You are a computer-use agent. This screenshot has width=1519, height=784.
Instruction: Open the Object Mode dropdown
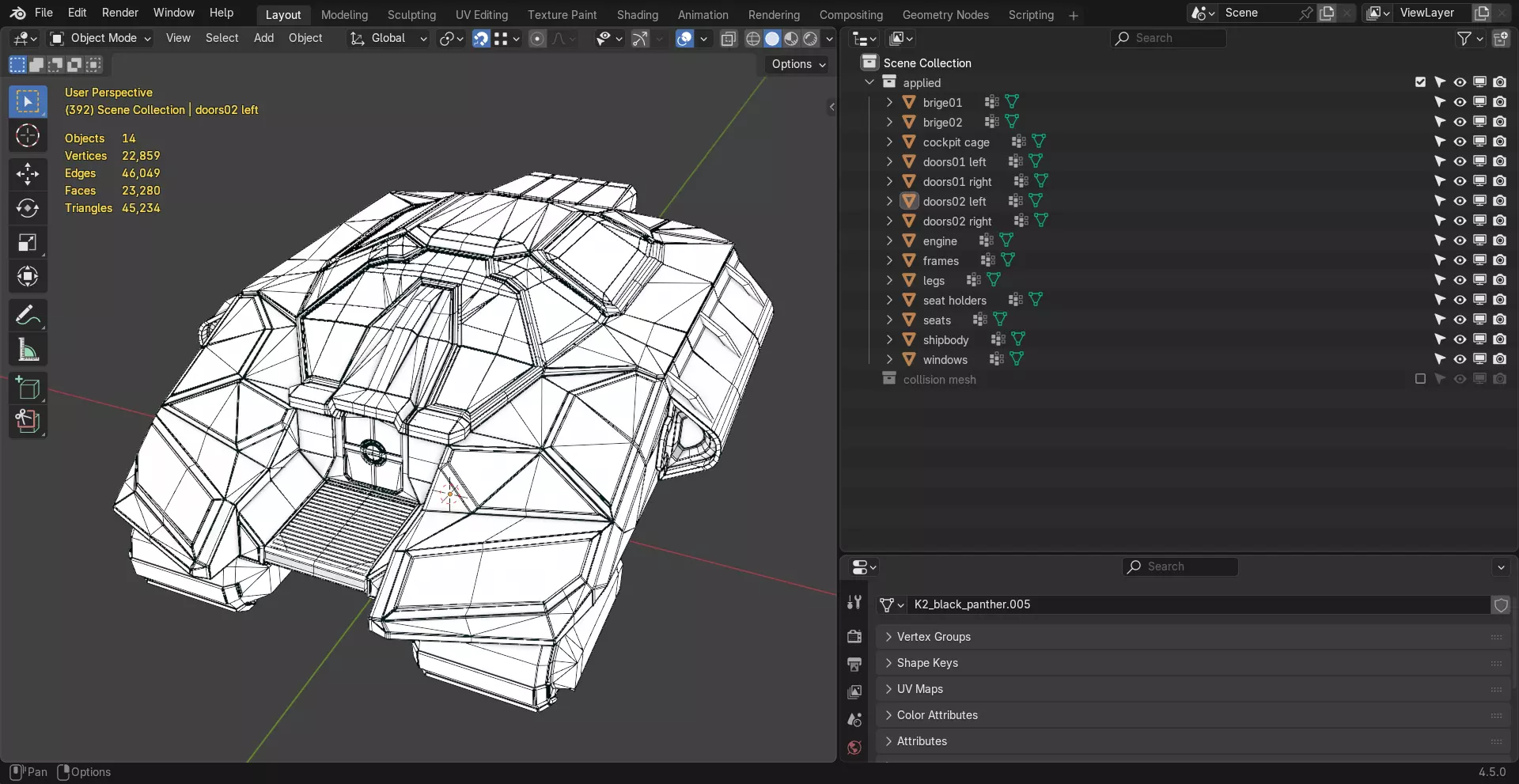tap(100, 39)
